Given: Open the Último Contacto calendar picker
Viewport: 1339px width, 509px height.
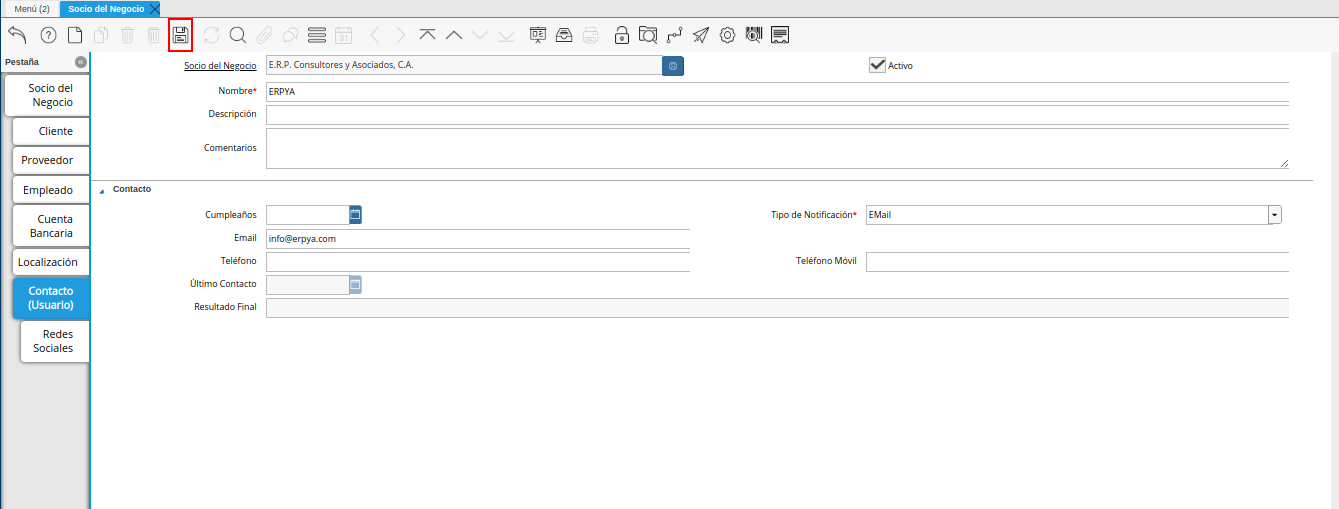Looking at the screenshot, I should coord(355,285).
